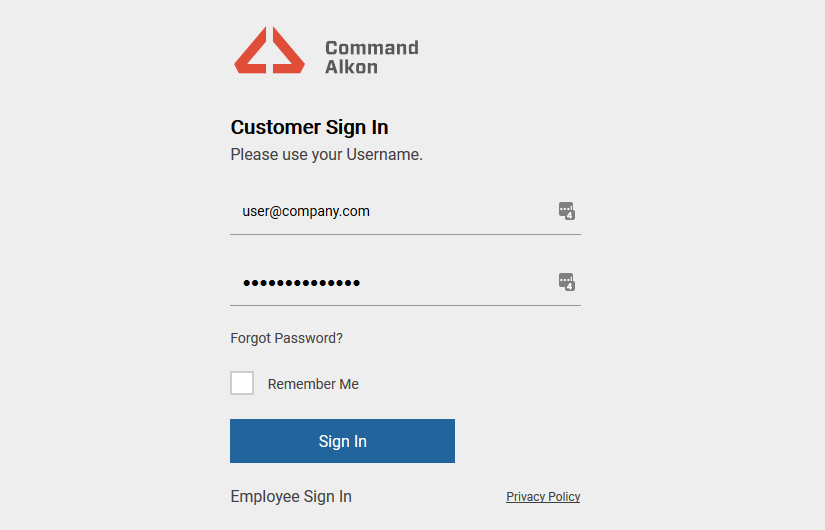Click the blue Sign In button
Viewport: 825px width, 530px height.
click(x=343, y=441)
